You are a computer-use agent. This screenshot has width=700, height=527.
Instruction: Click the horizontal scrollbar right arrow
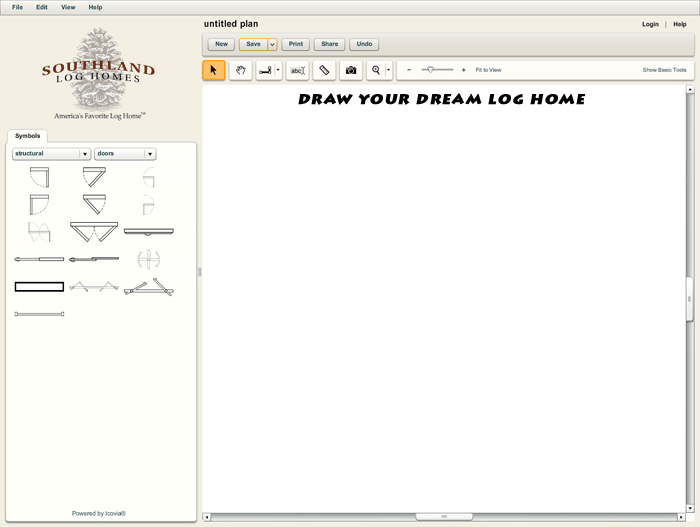[x=681, y=517]
